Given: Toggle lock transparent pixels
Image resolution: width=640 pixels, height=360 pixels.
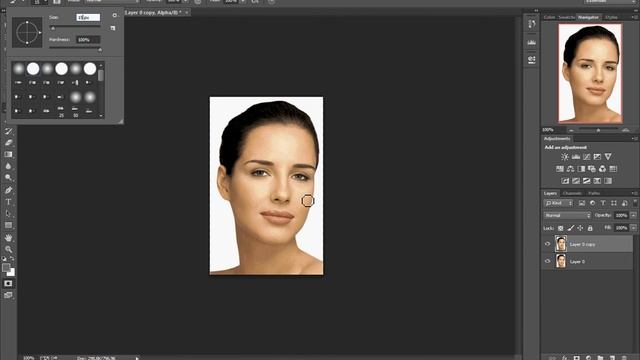Looking at the screenshot, I should click(561, 228).
